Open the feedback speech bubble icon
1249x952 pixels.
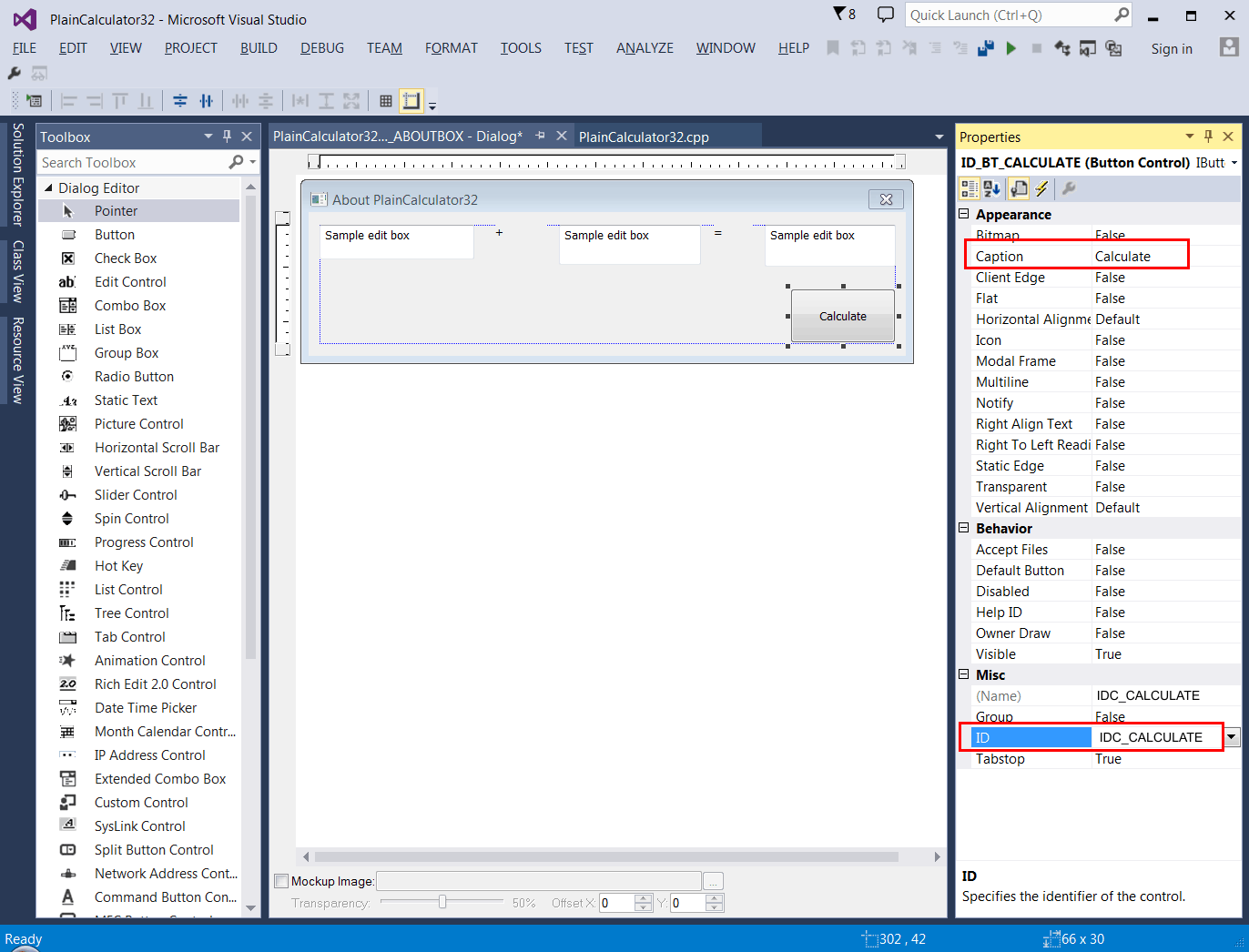[x=885, y=15]
